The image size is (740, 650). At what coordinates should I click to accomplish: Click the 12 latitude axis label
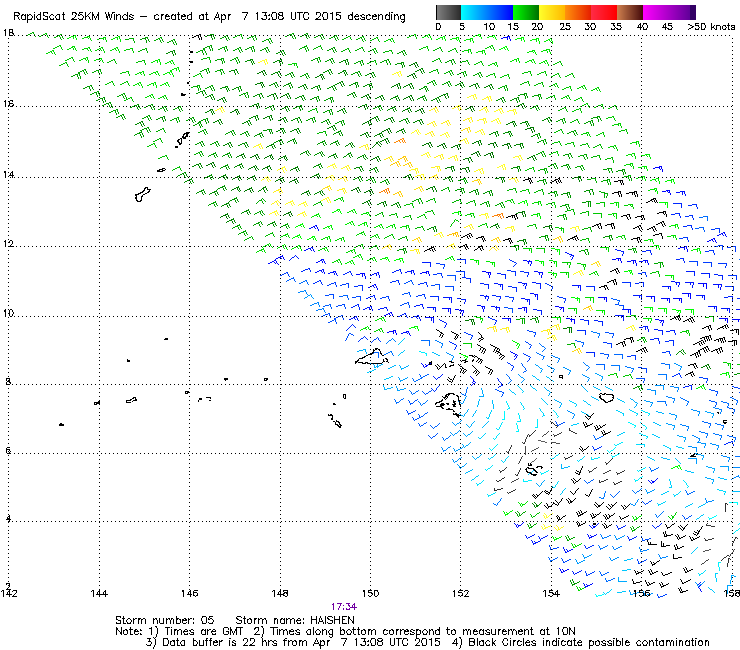coord(8,244)
